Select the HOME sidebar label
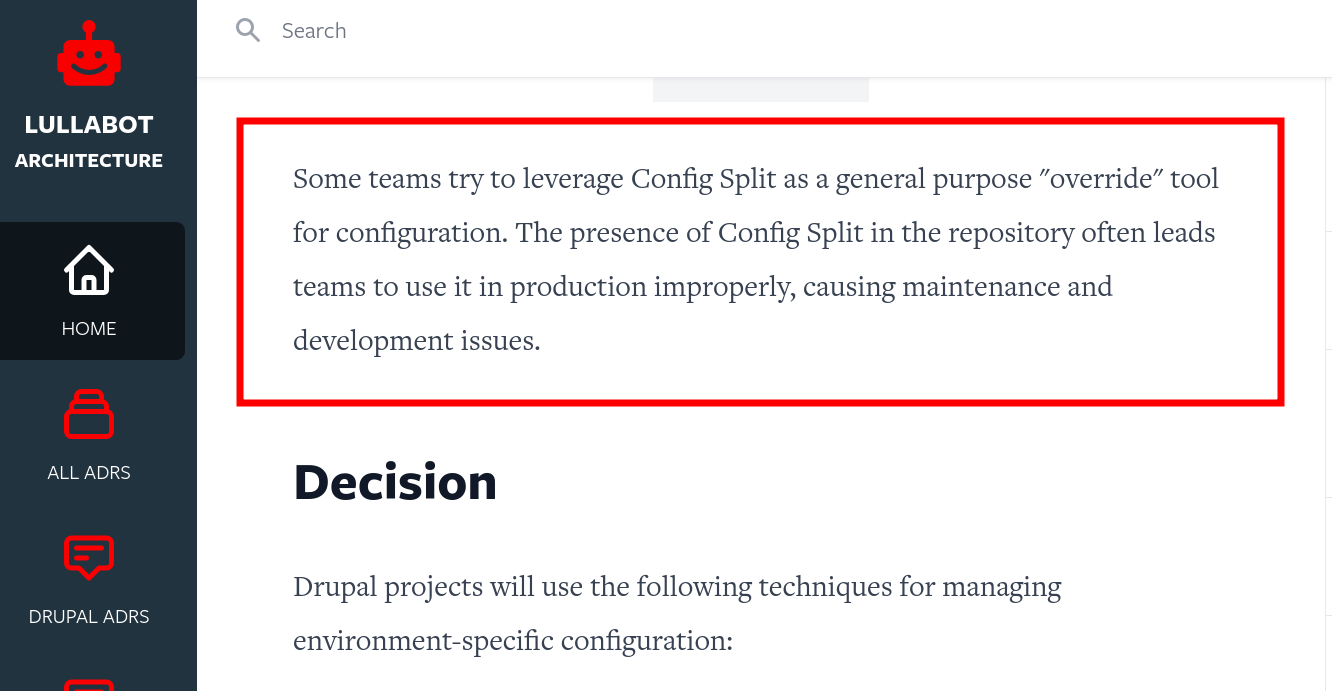1332x691 pixels. click(x=89, y=328)
